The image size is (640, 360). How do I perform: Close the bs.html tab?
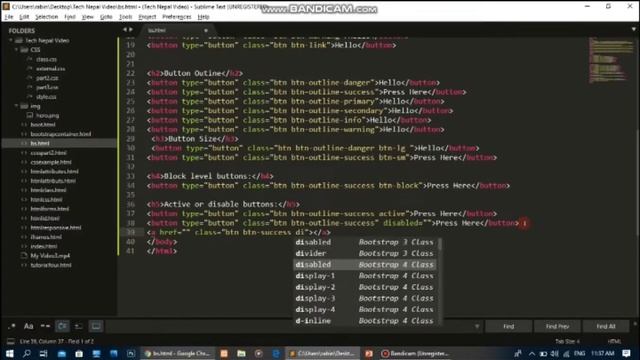click(206, 30)
